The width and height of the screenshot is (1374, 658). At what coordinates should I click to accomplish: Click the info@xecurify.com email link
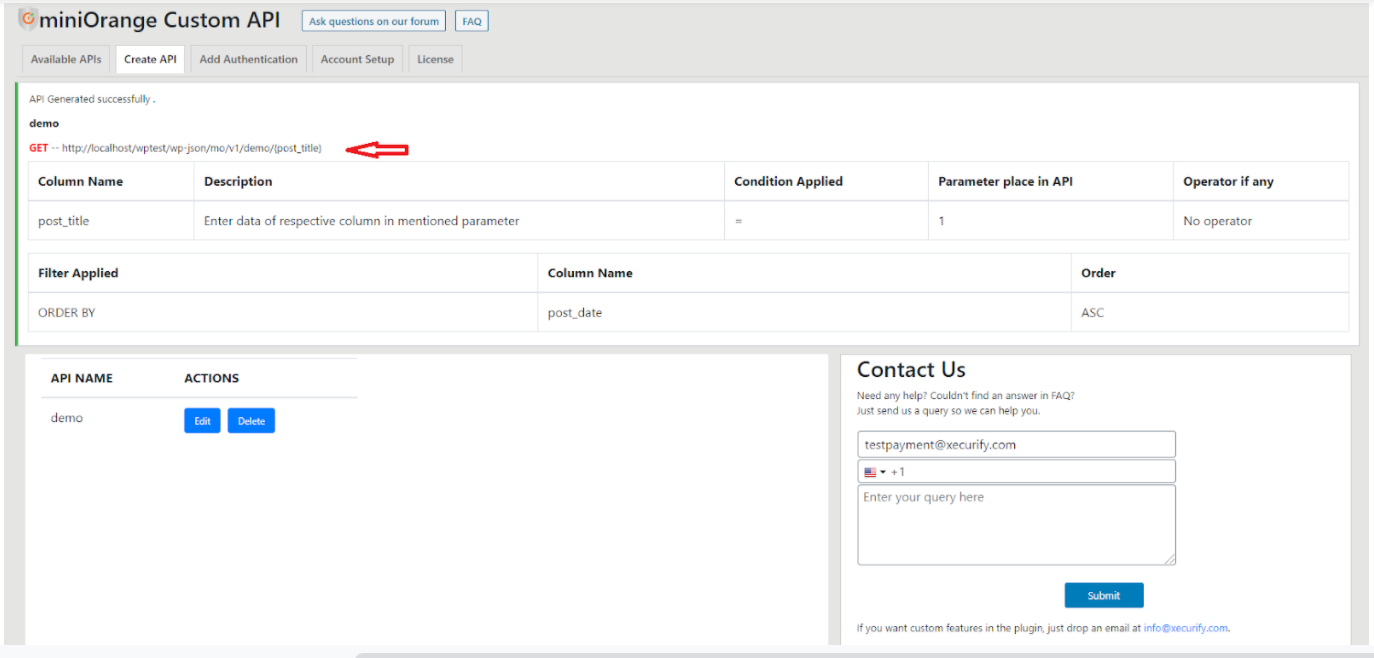click(x=1186, y=628)
